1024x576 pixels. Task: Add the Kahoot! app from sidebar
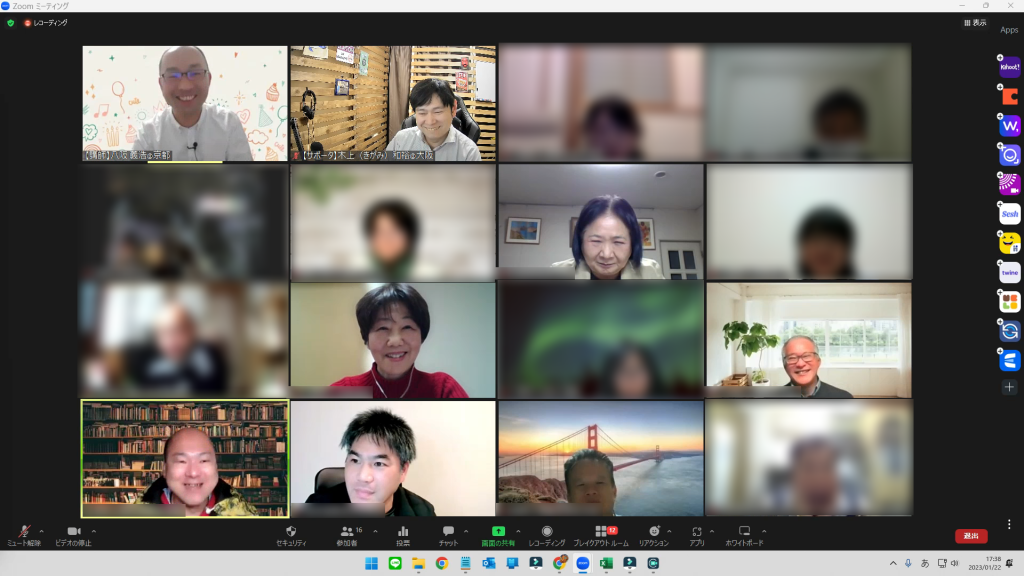click(1010, 68)
